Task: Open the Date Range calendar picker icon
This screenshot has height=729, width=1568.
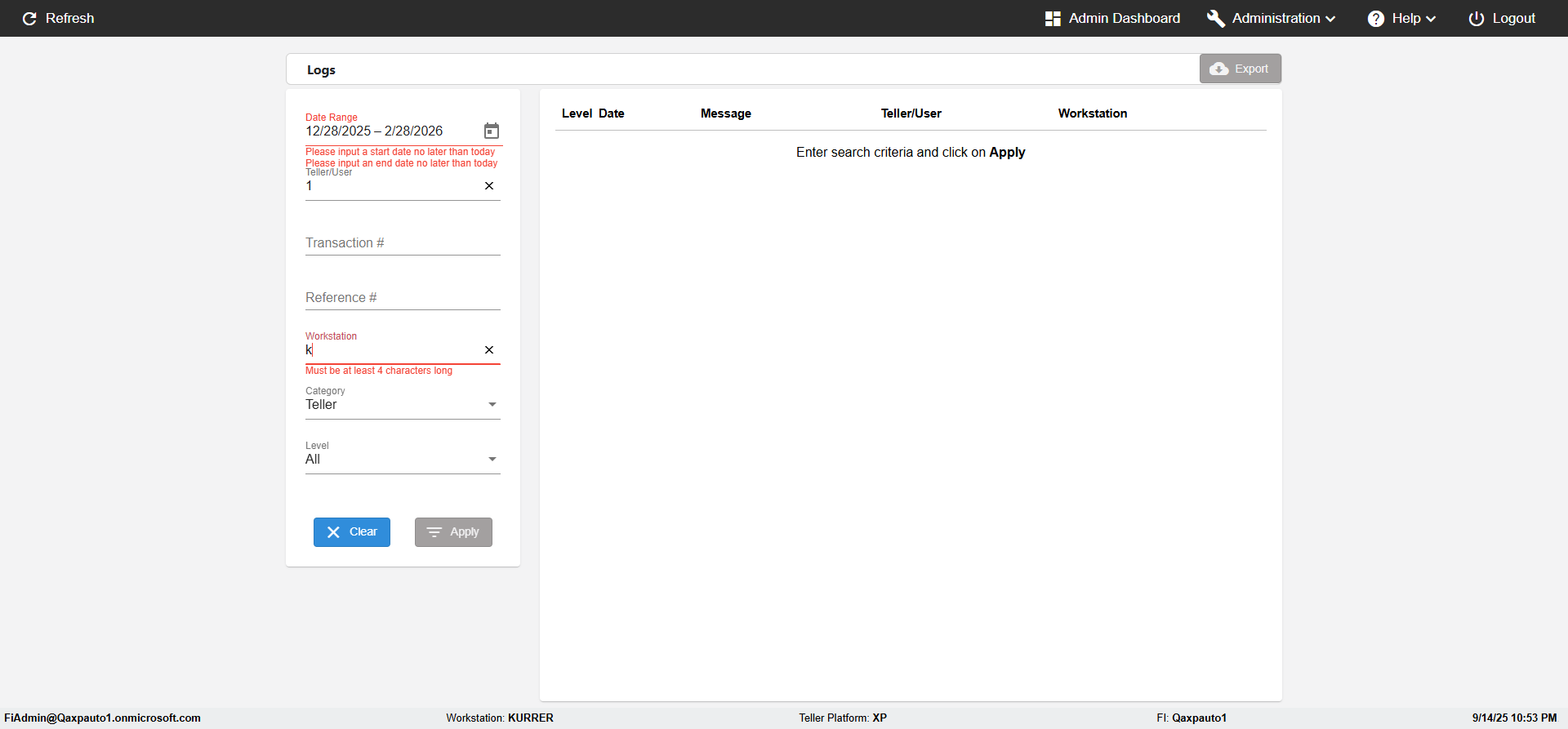Action: click(492, 131)
